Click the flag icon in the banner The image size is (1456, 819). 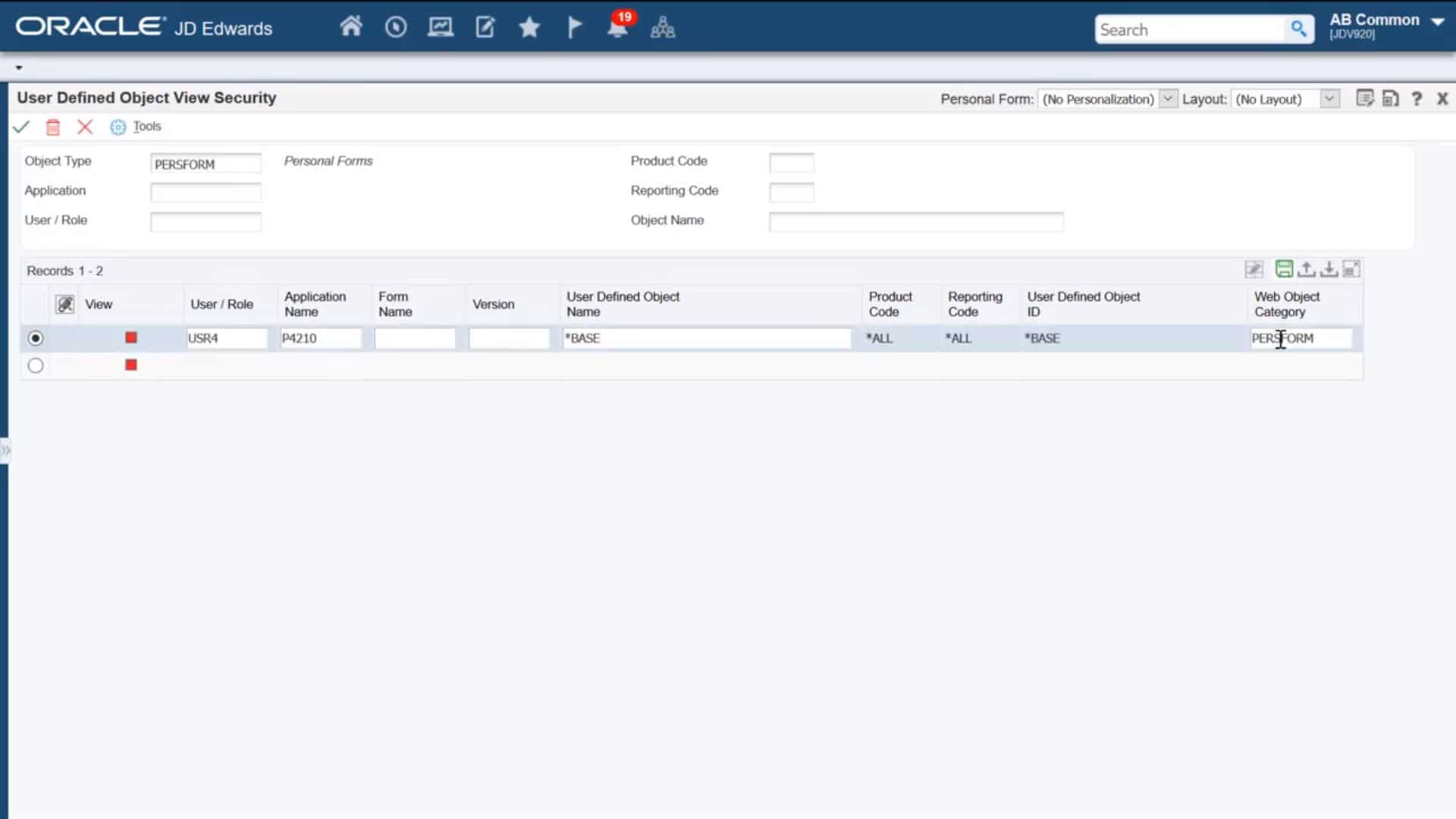573,26
